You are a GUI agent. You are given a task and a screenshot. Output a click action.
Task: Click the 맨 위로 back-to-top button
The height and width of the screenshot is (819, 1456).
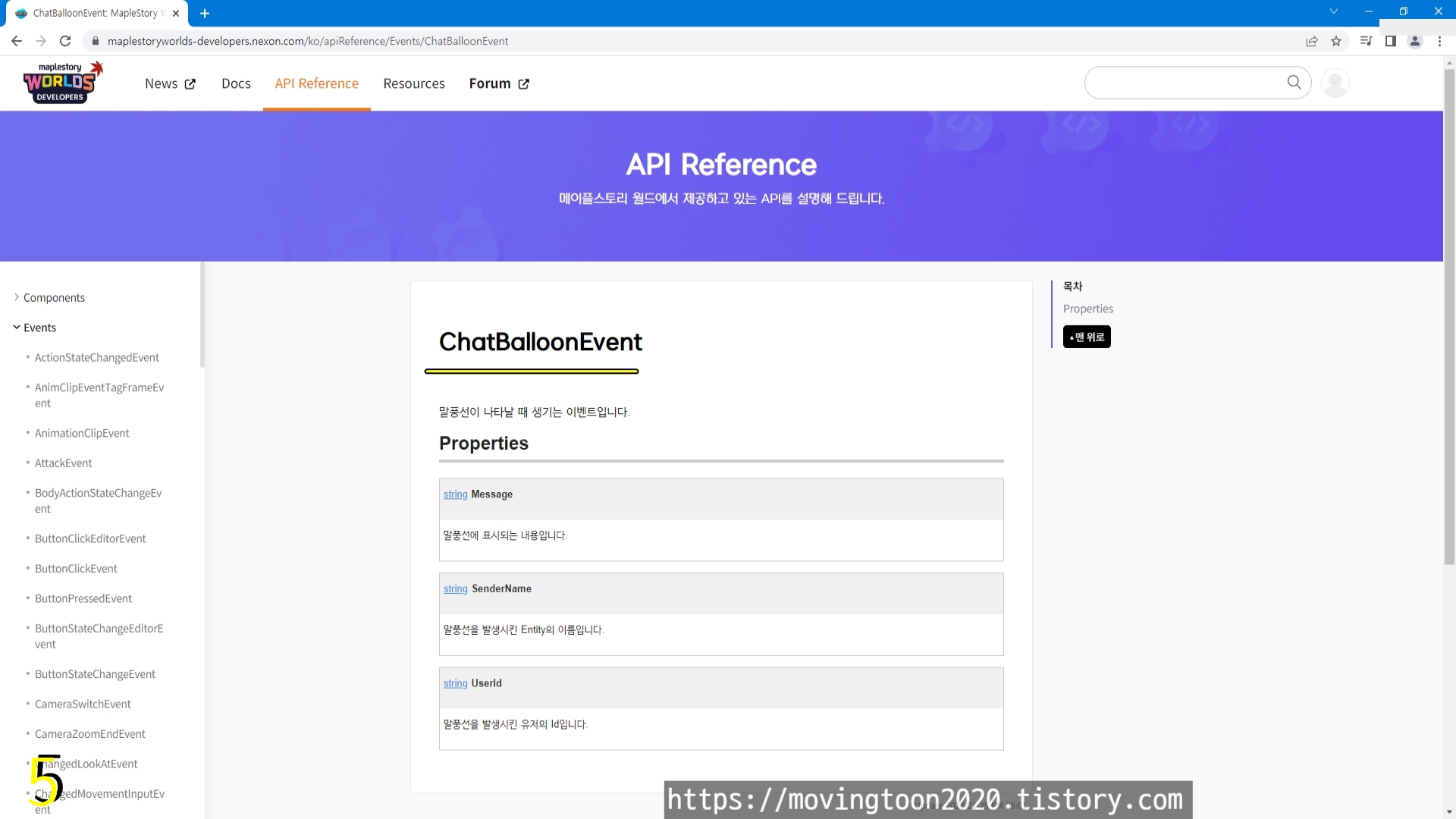1086,337
